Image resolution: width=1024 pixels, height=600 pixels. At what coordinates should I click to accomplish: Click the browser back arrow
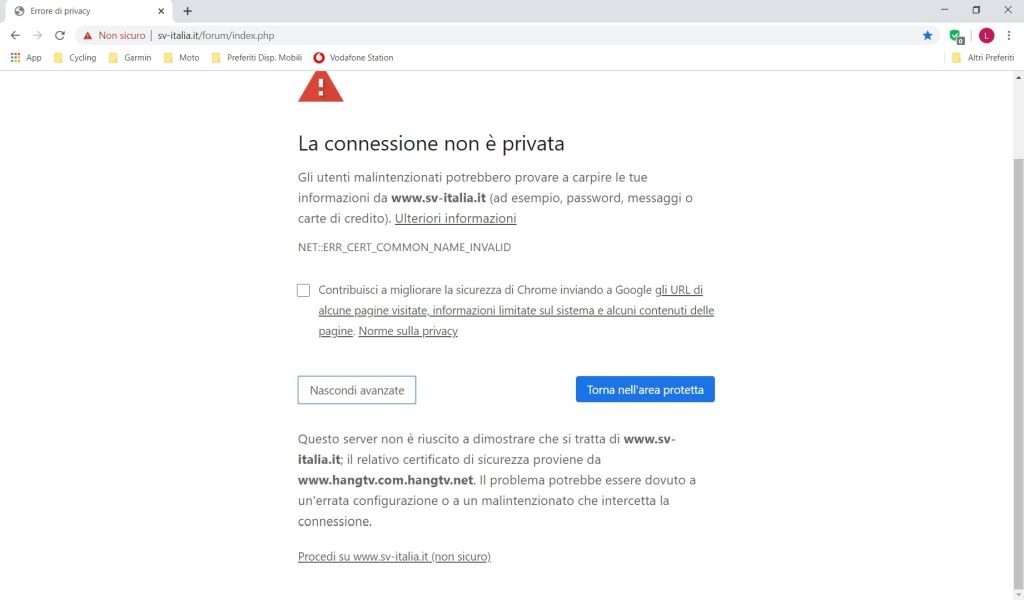tap(15, 35)
